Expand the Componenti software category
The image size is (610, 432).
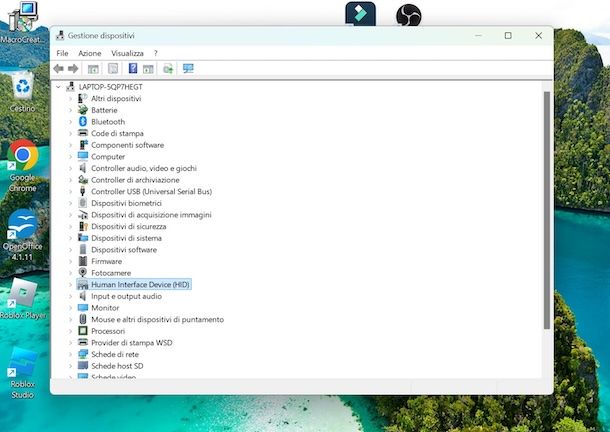[70, 145]
